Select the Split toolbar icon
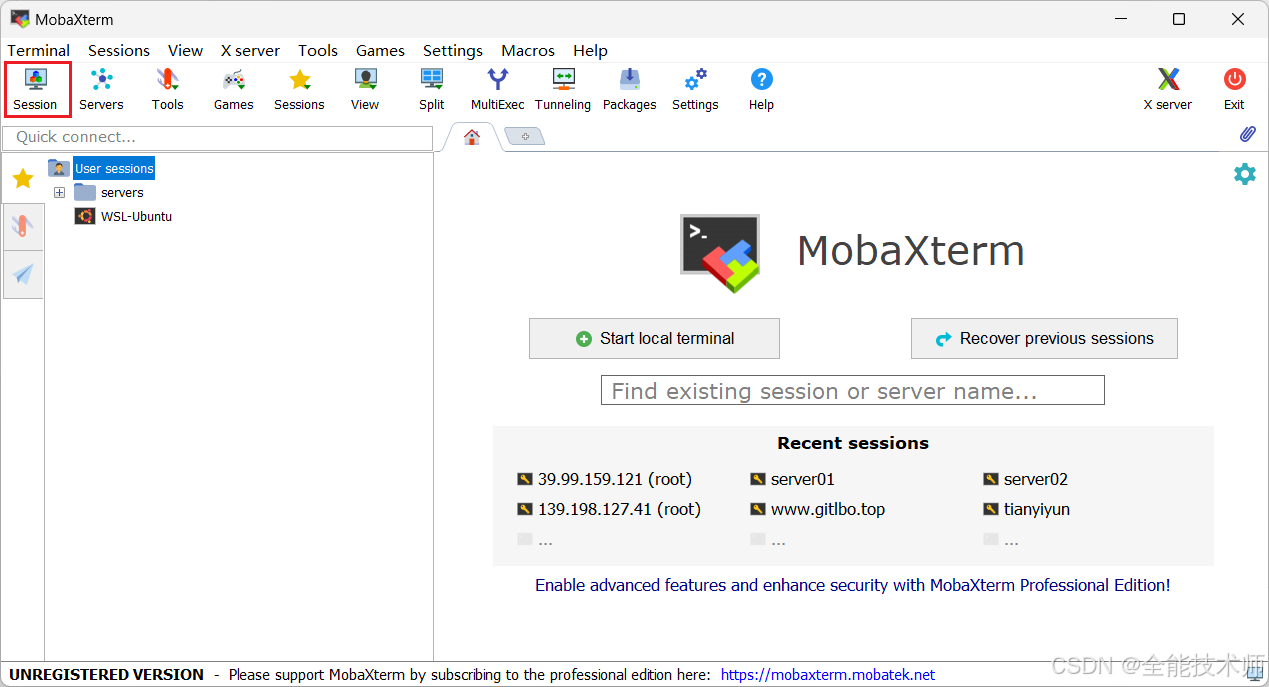Image resolution: width=1269 pixels, height=687 pixels. click(x=432, y=89)
